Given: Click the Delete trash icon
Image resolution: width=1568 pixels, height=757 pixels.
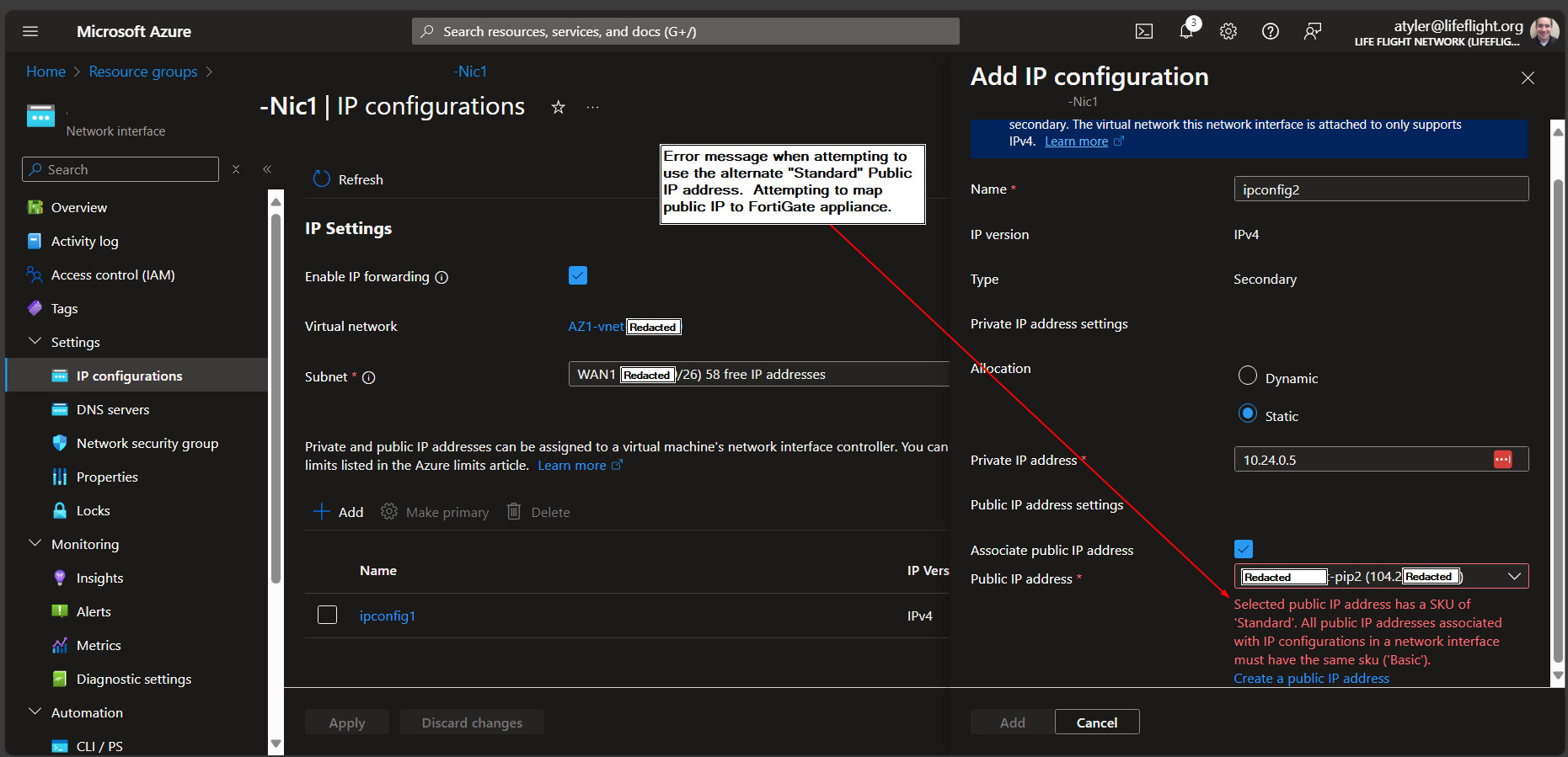Looking at the screenshot, I should point(514,511).
